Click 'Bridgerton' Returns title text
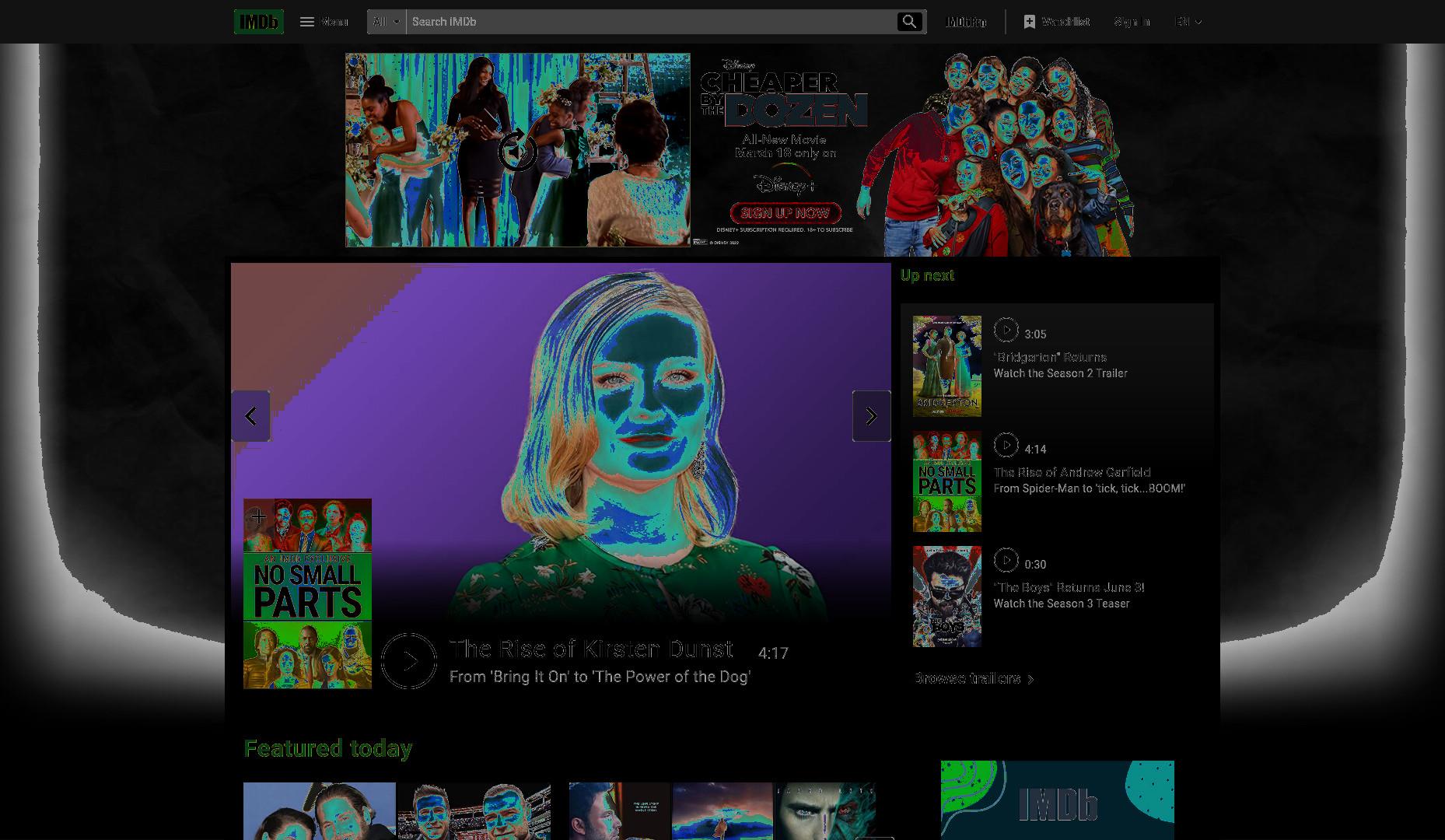The width and height of the screenshot is (1445, 840). [x=1050, y=357]
